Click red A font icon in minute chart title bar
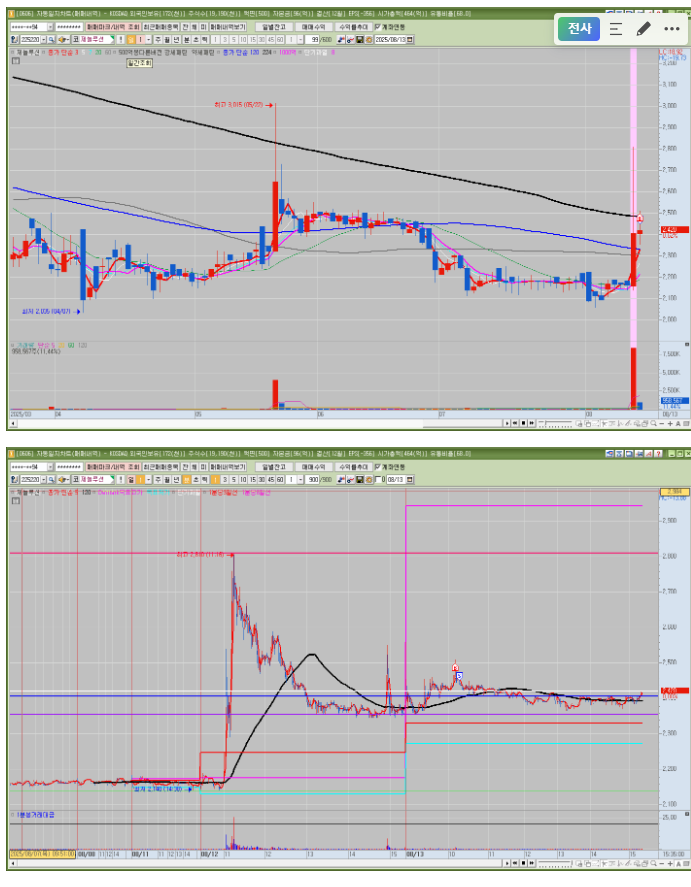The image size is (691, 887). [x=649, y=454]
